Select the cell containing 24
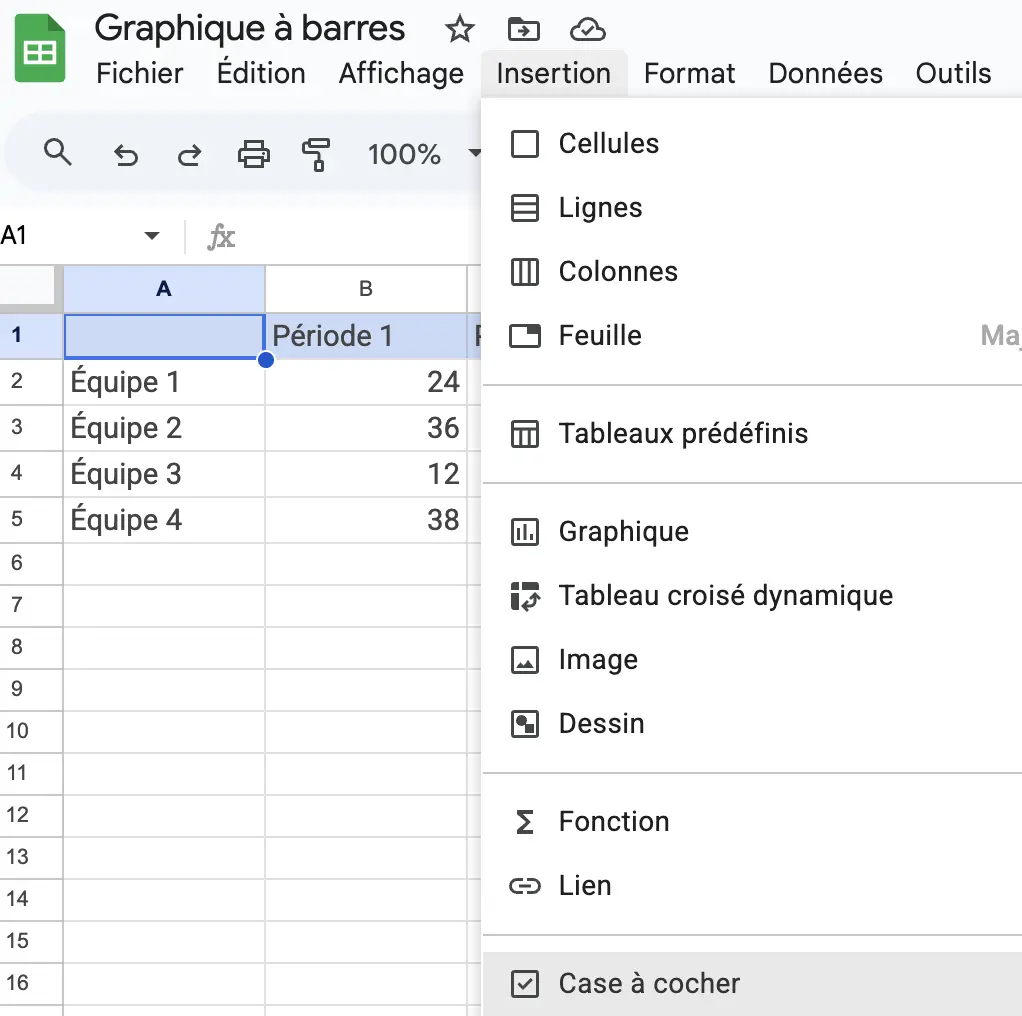 [366, 382]
